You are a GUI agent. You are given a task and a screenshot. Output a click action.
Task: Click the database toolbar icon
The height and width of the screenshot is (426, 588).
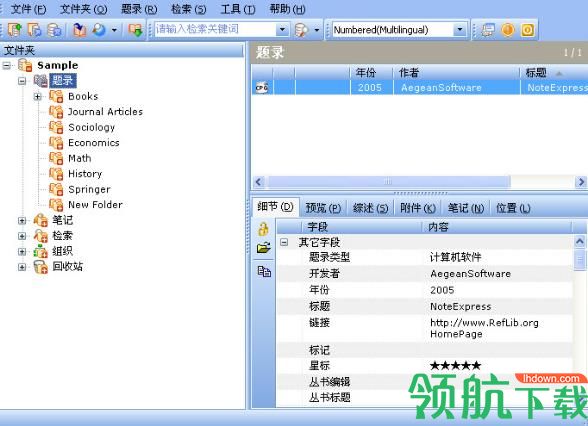point(54,30)
